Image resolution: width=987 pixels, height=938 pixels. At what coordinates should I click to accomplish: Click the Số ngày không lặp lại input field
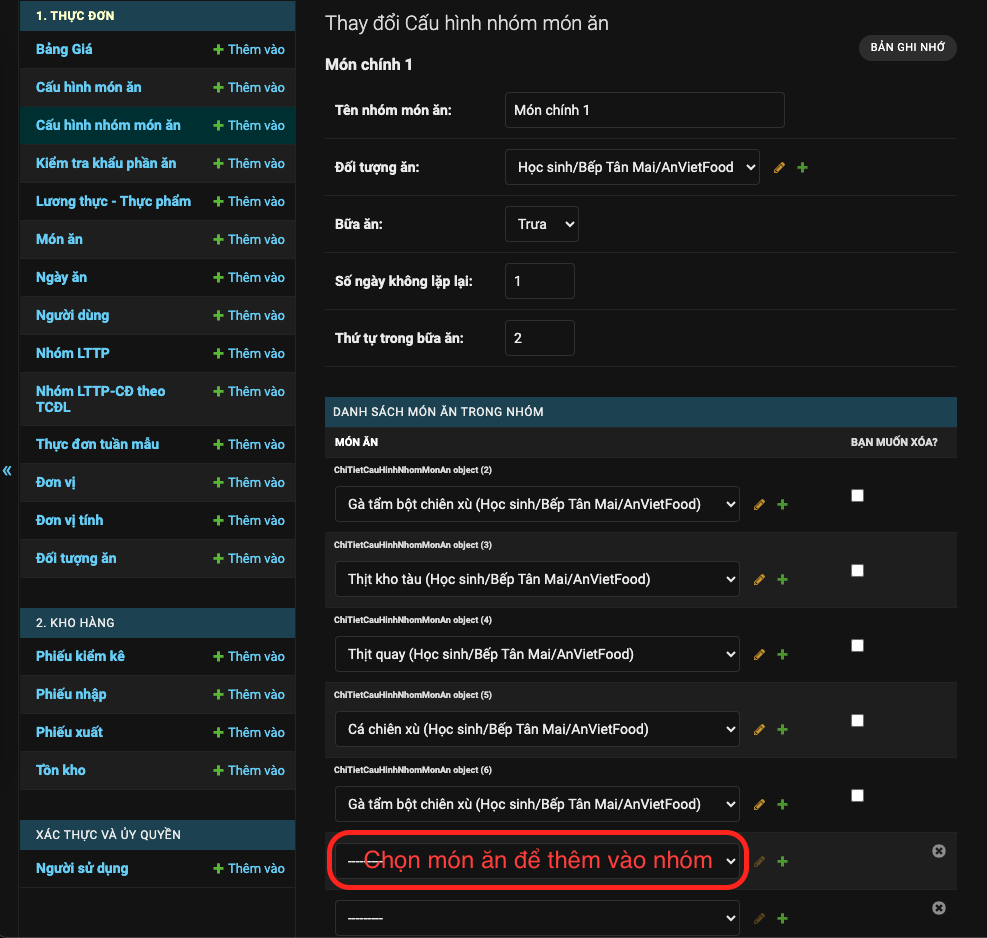click(x=539, y=281)
